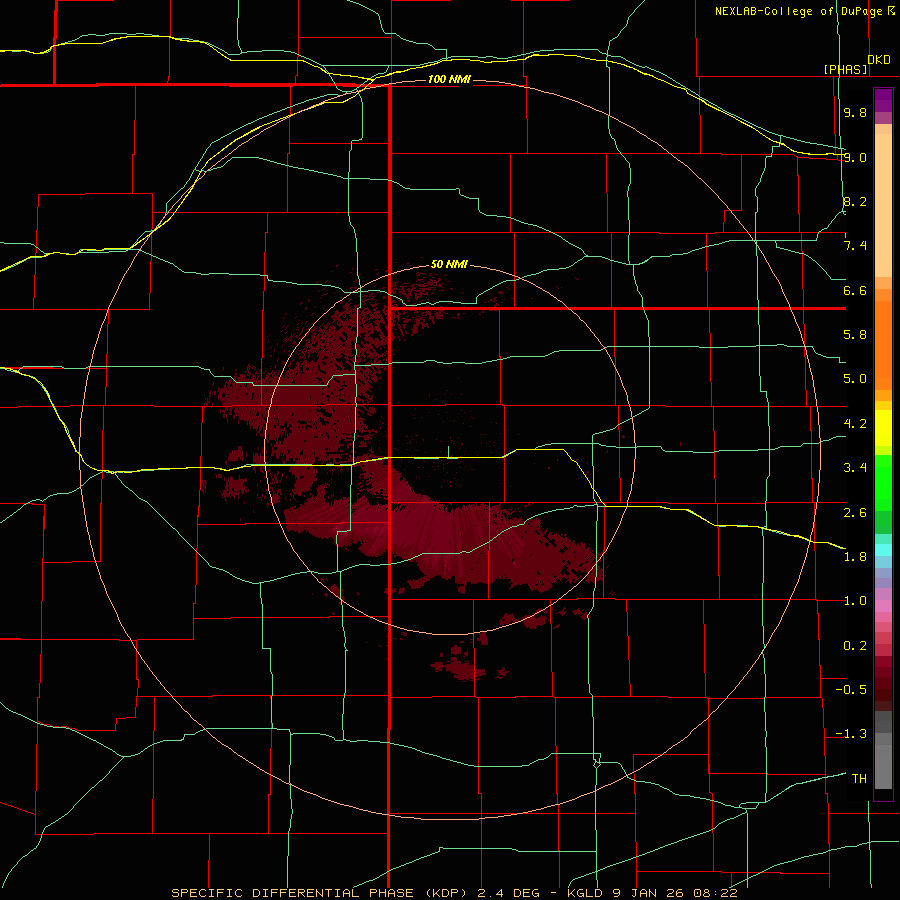This screenshot has width=900, height=900.
Task: Click the bottom caption naming KDP 2.4 DEG KGLD
Action: click(455, 893)
